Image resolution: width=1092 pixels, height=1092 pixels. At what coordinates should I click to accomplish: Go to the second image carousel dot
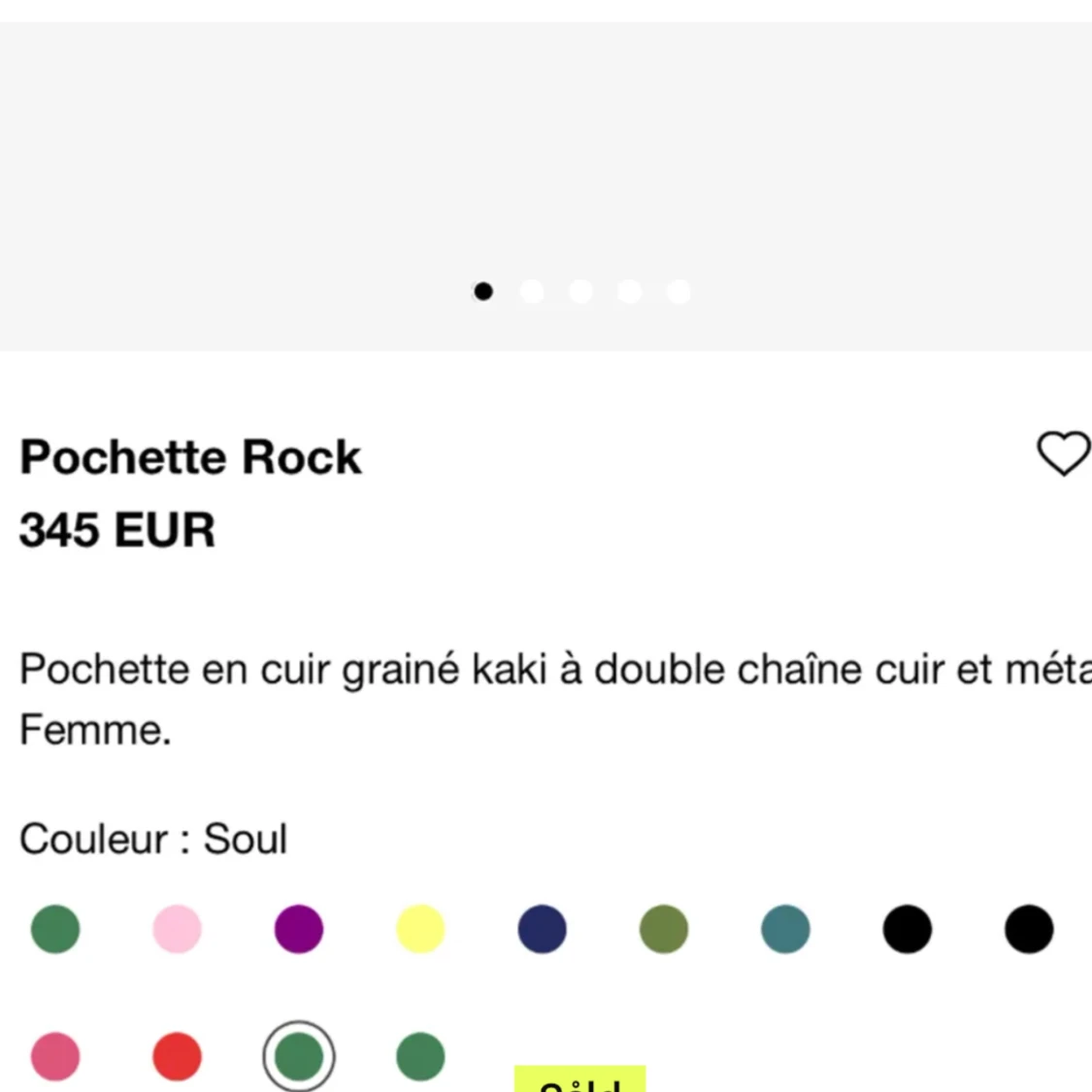coord(532,291)
